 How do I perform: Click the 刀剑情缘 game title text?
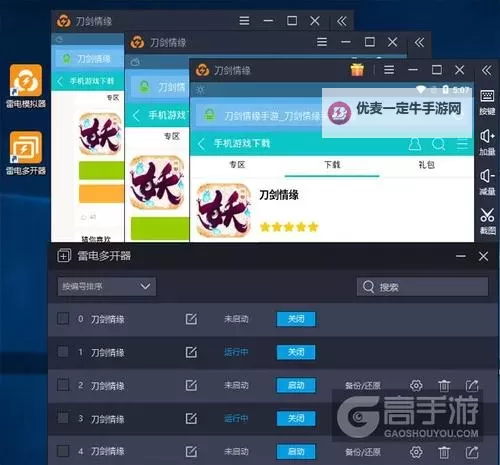coord(279,195)
